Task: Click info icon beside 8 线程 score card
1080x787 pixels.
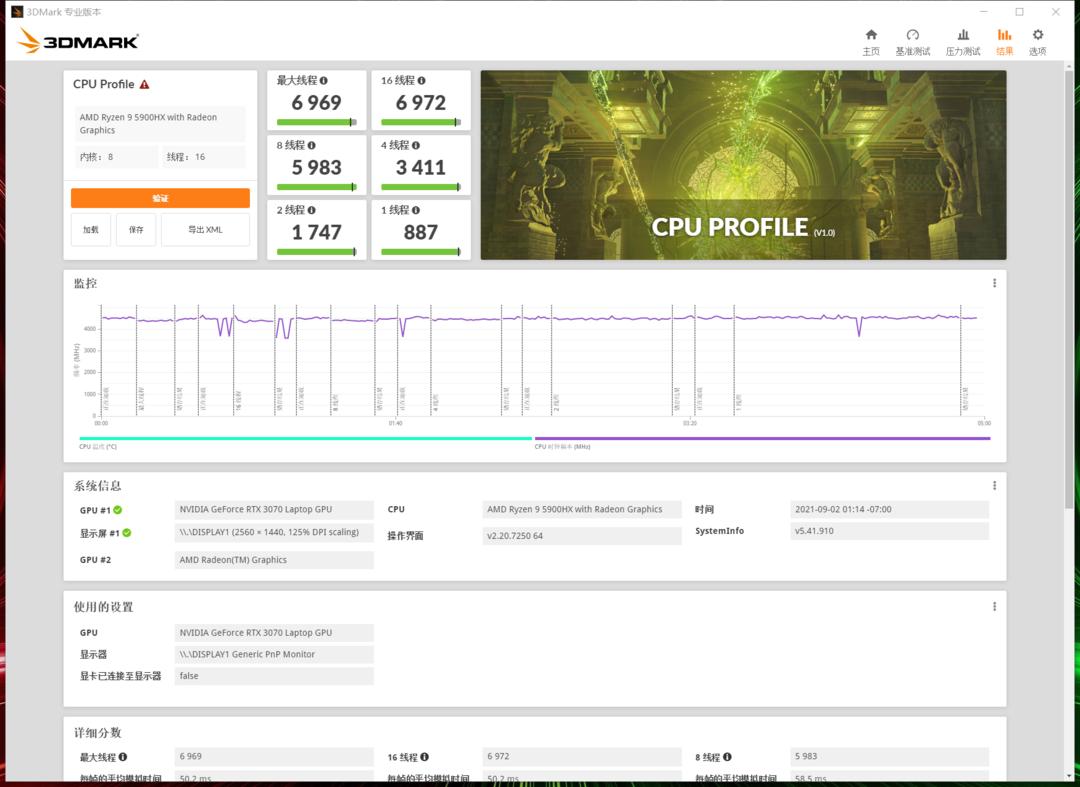Action: pos(312,145)
